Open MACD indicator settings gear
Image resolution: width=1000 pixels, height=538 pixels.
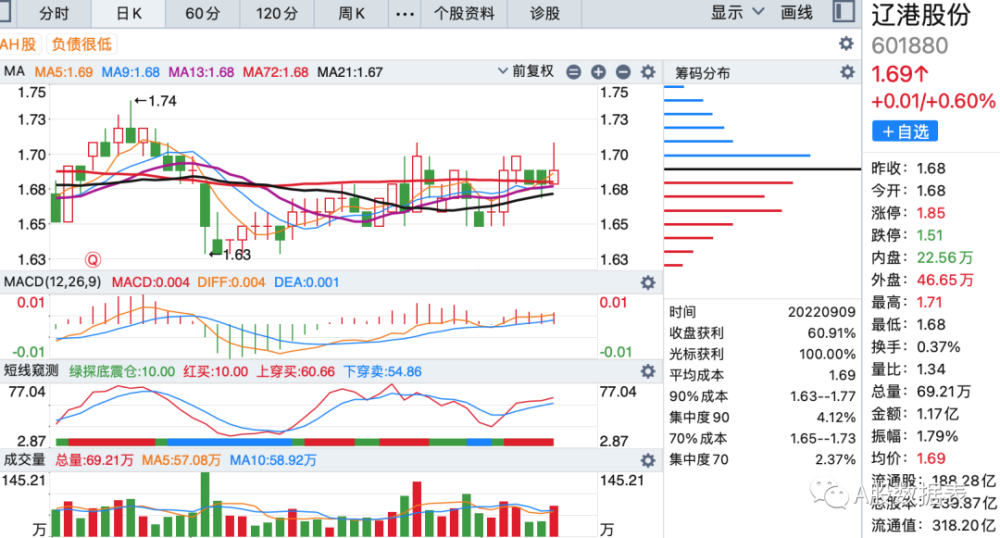(x=648, y=282)
